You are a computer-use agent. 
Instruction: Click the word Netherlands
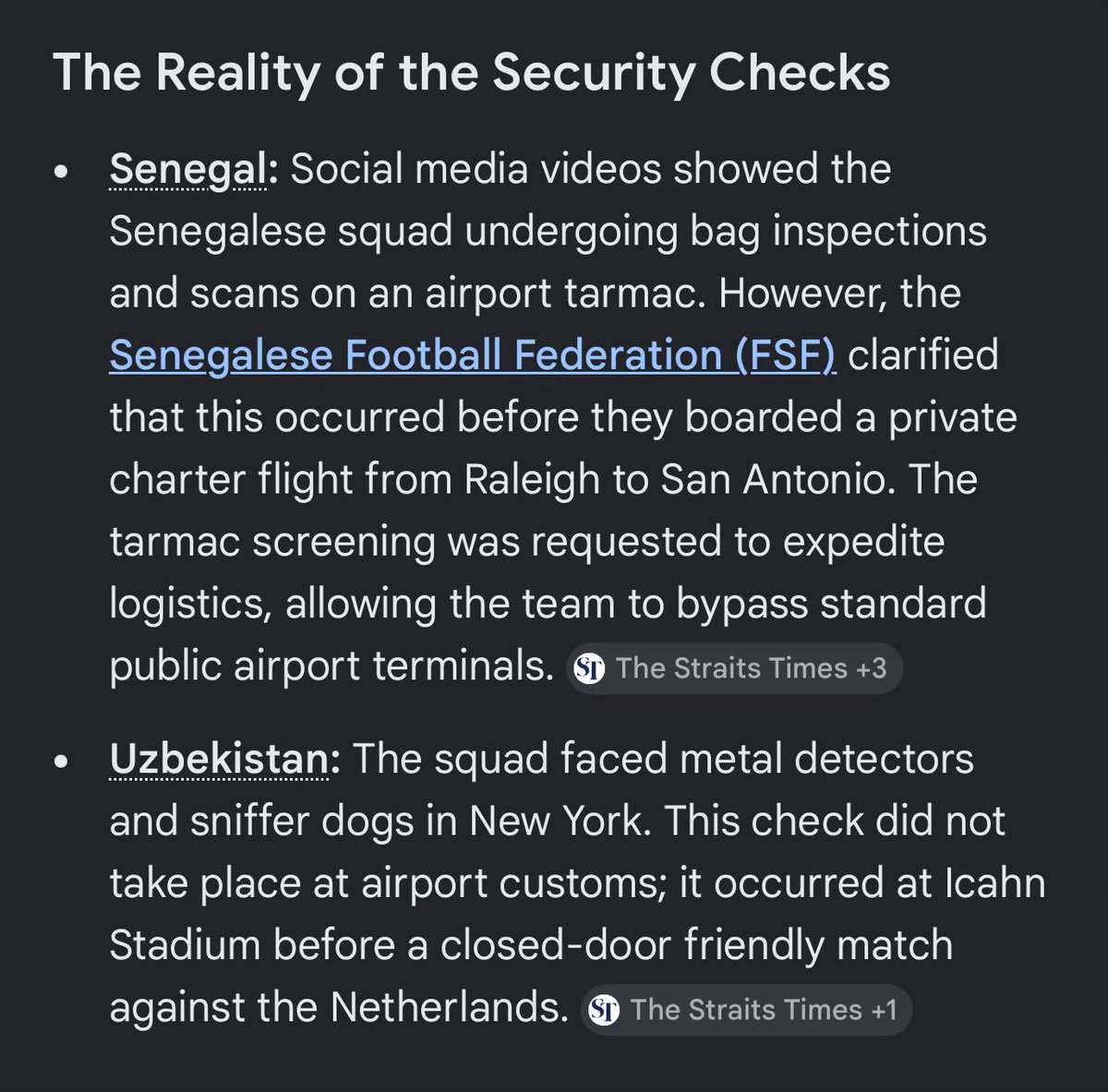click(x=449, y=1007)
